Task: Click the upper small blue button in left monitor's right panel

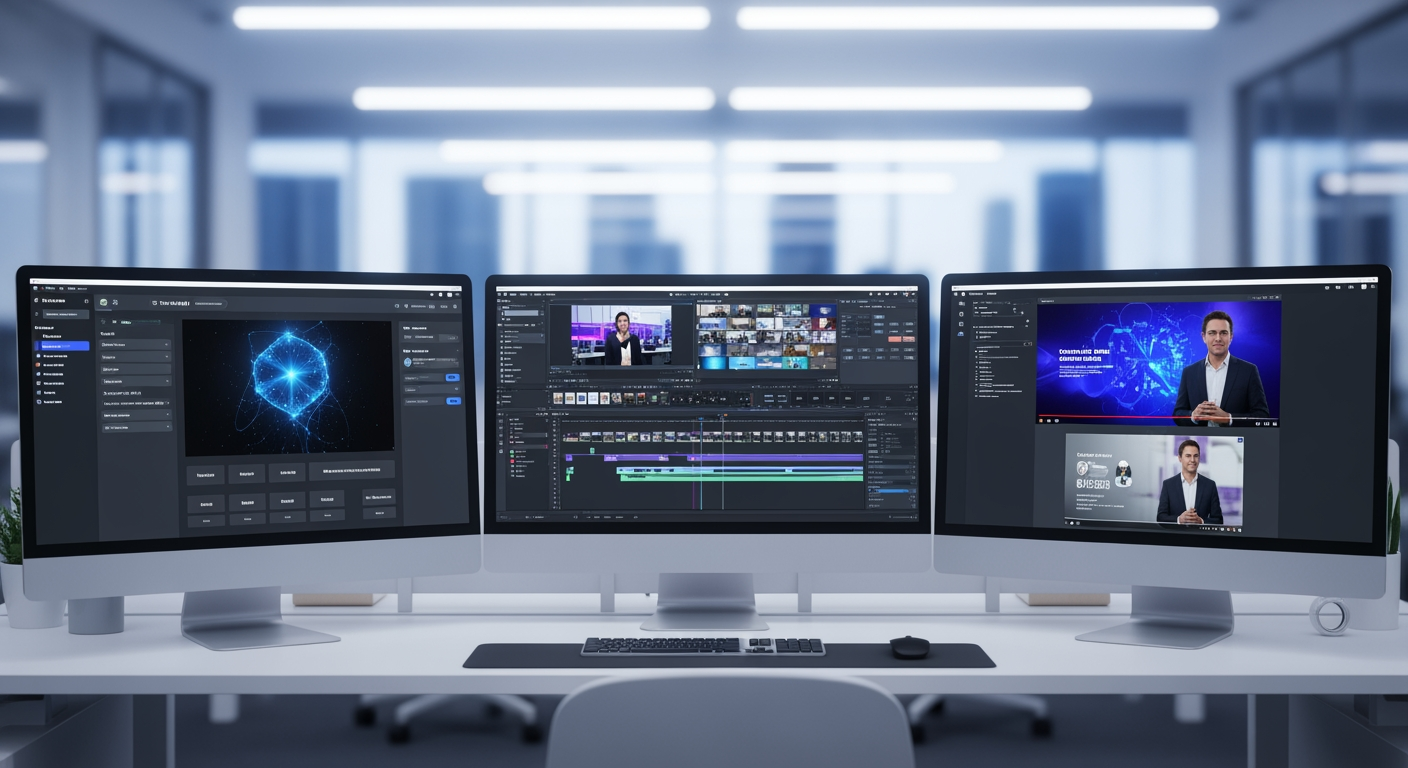Action: pos(452,378)
